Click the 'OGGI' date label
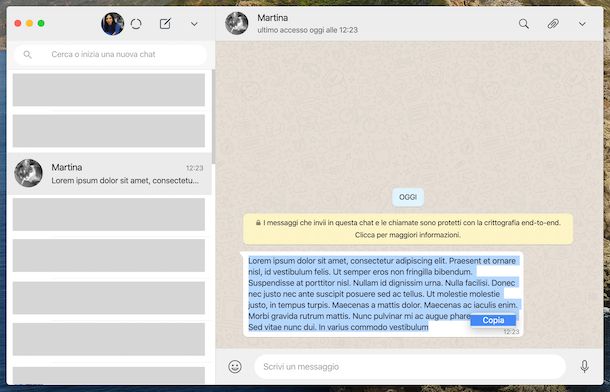Image resolution: width=610 pixels, height=392 pixels. tap(408, 197)
